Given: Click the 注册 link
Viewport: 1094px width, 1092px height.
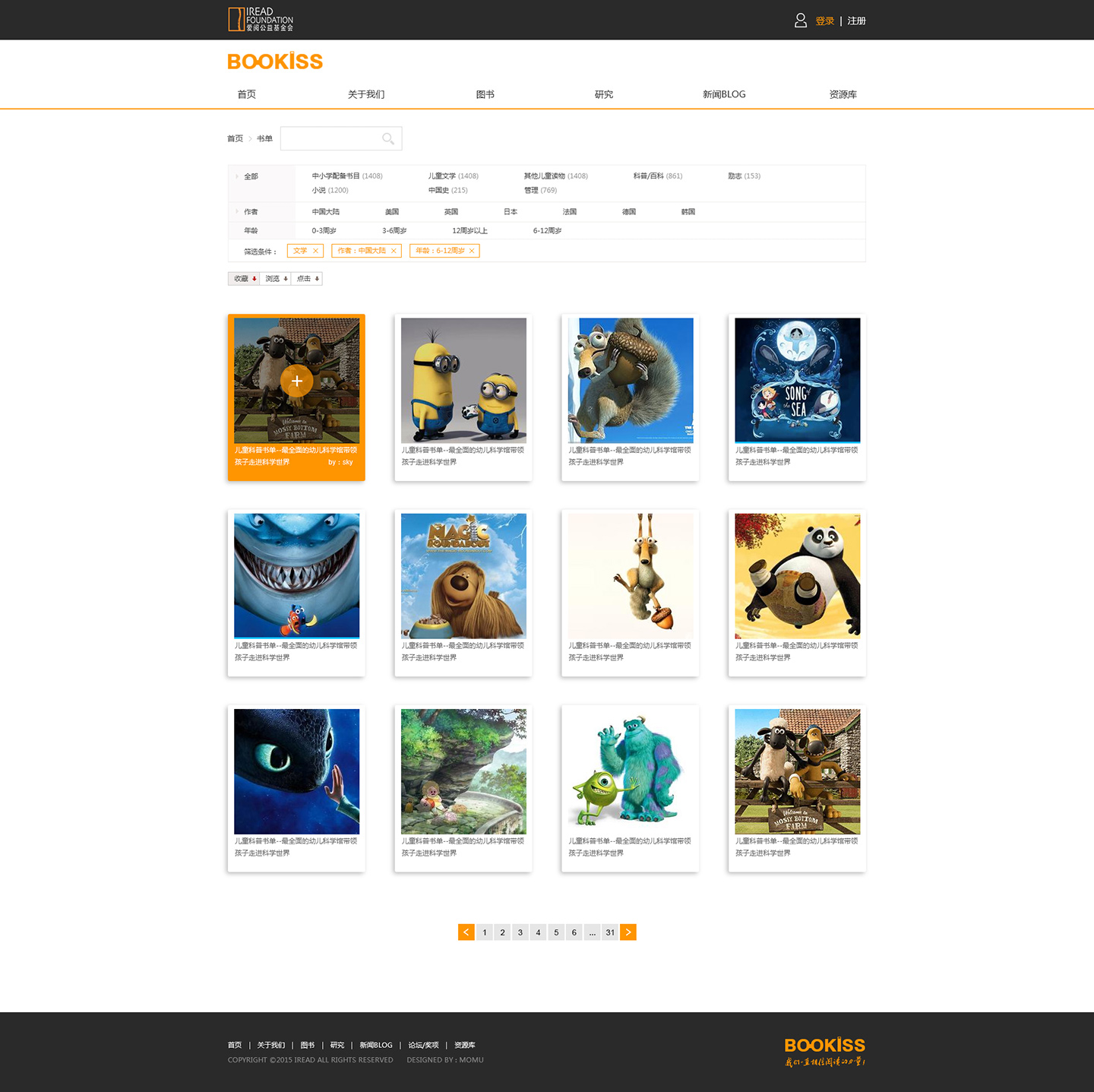Looking at the screenshot, I should click(857, 21).
